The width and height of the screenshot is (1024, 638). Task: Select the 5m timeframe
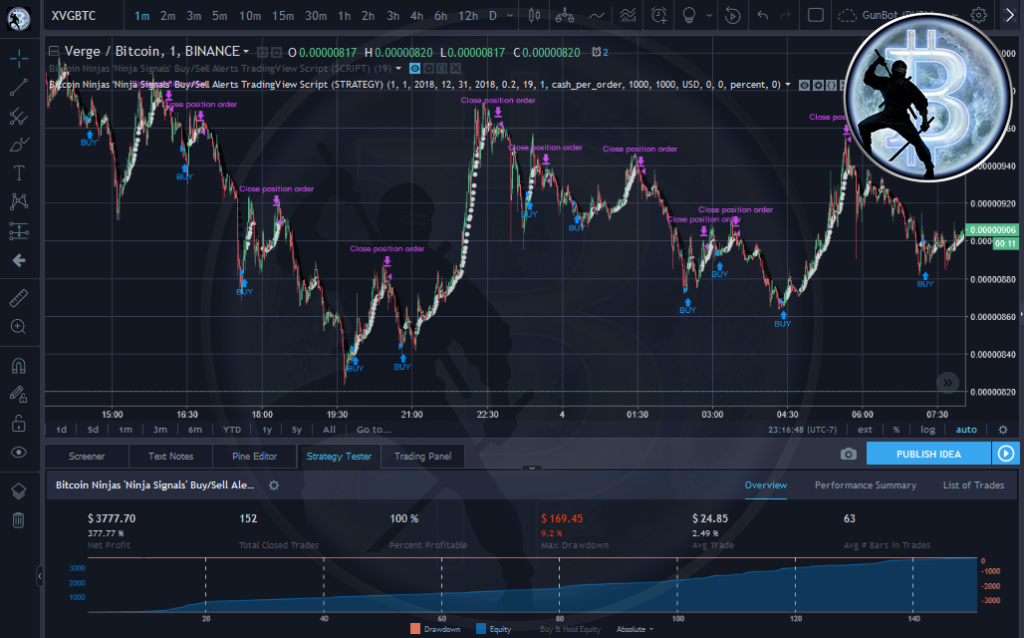pyautogui.click(x=220, y=16)
